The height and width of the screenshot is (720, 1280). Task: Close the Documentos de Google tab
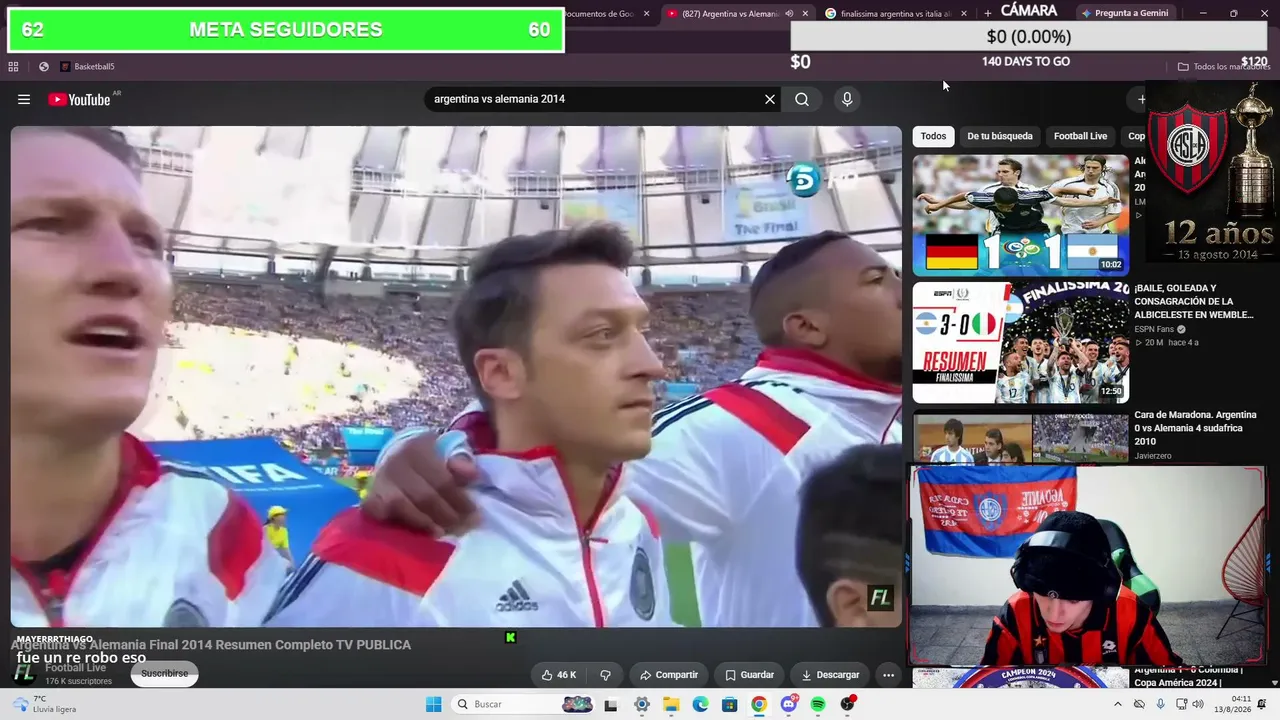coord(647,14)
